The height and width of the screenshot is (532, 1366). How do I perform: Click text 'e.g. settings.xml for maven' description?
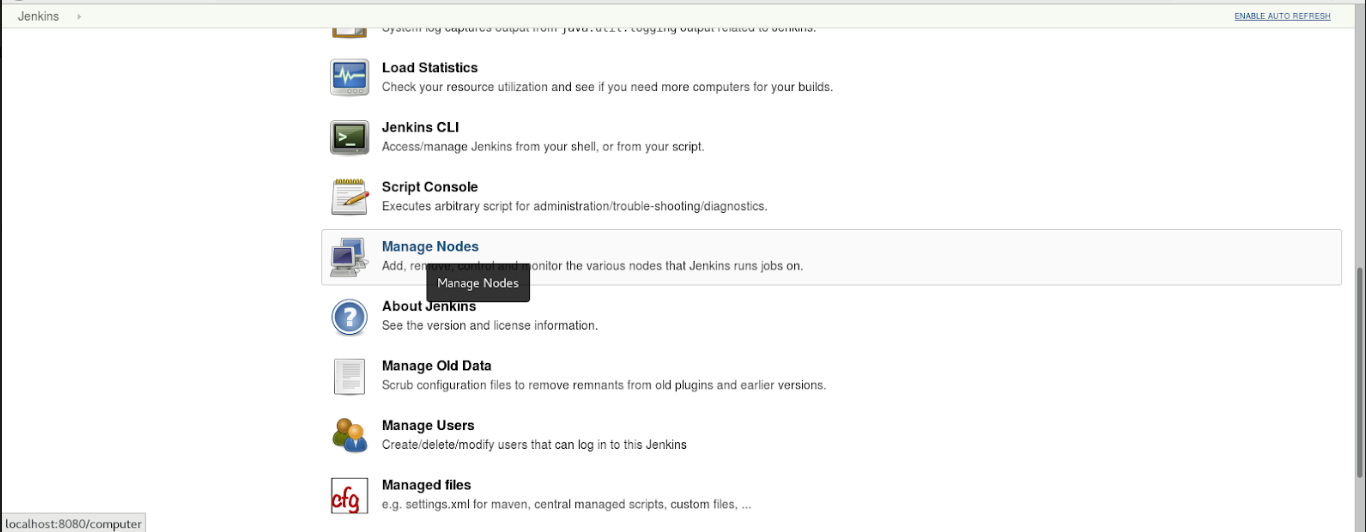[x=566, y=505]
